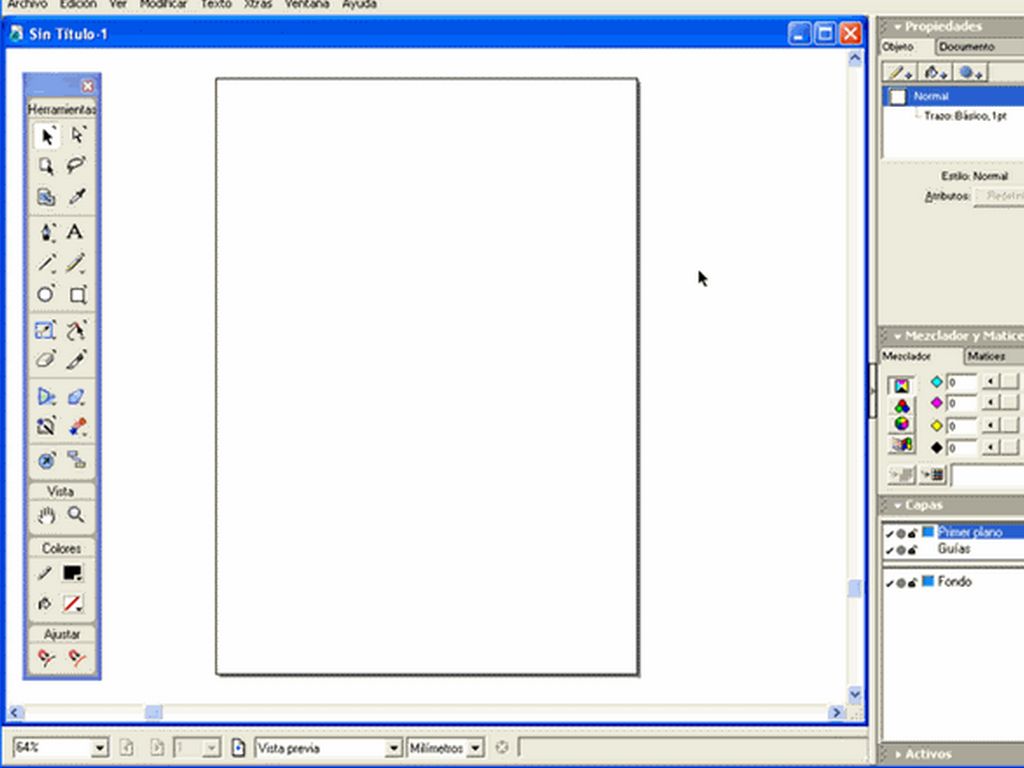Pick the Eyedropper tool
The image size is (1024, 768).
pos(76,197)
